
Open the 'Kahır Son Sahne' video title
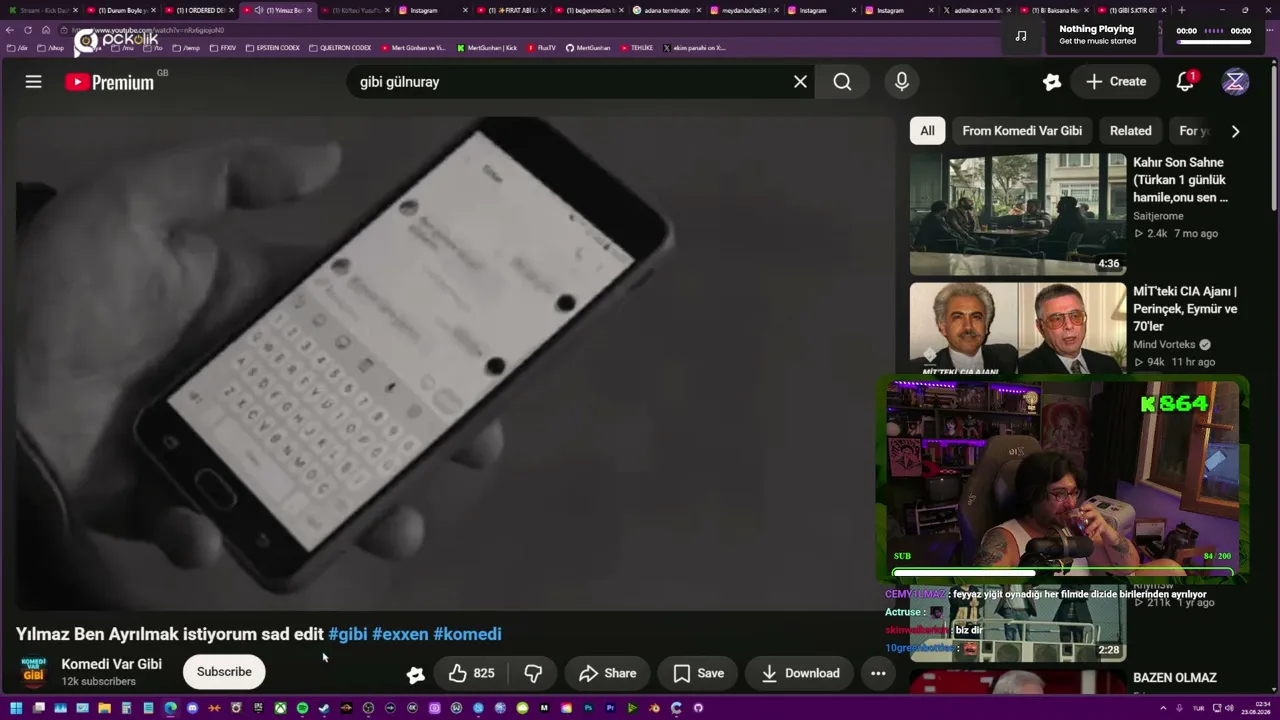pos(1180,180)
